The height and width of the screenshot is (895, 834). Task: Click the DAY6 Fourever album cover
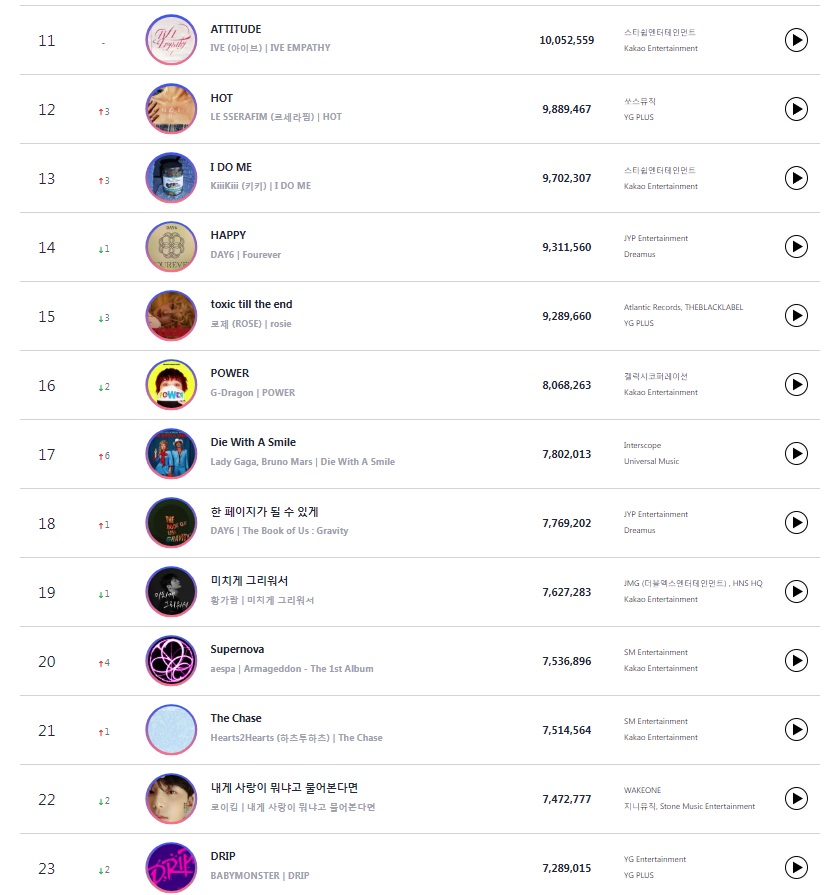tap(171, 247)
